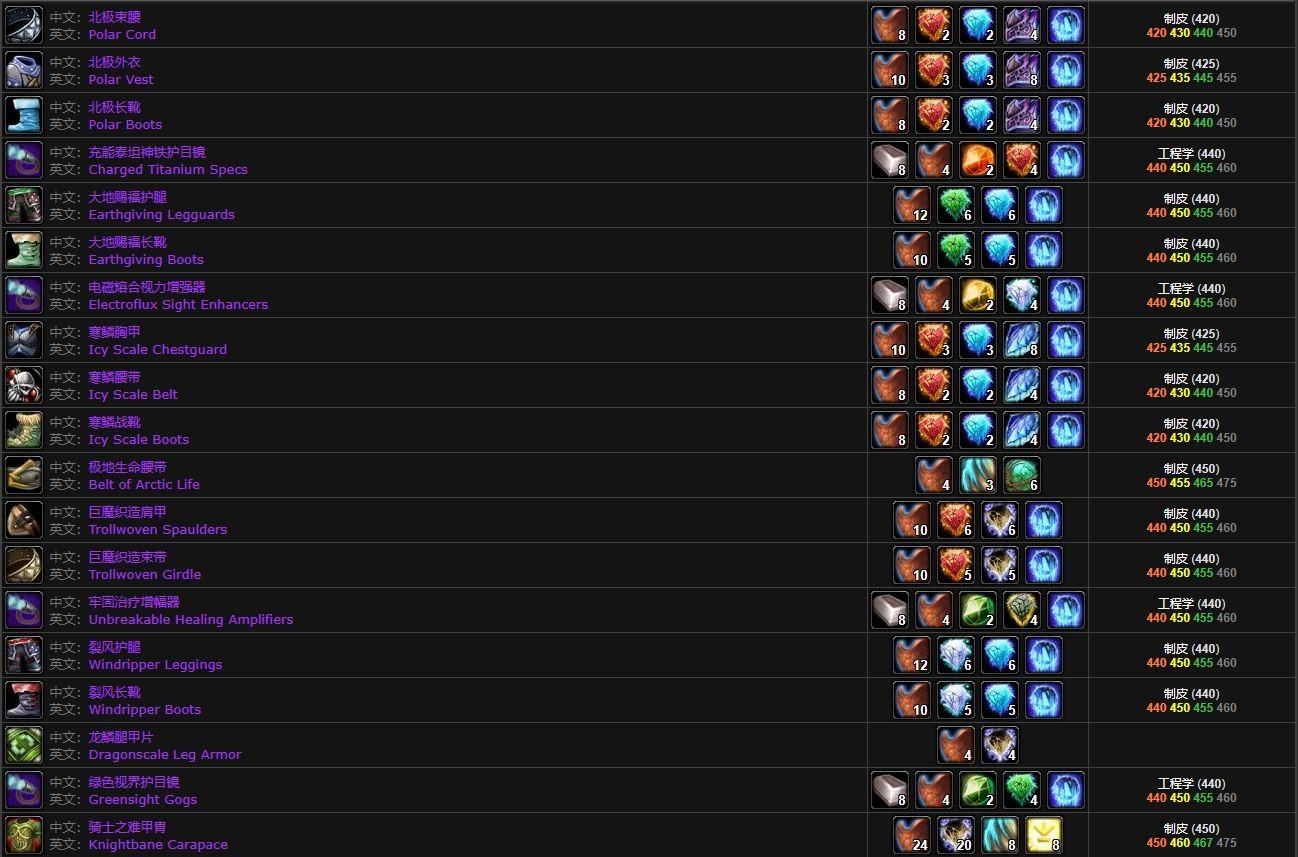Open the Dragonscale Leg Armor link

click(x=165, y=754)
